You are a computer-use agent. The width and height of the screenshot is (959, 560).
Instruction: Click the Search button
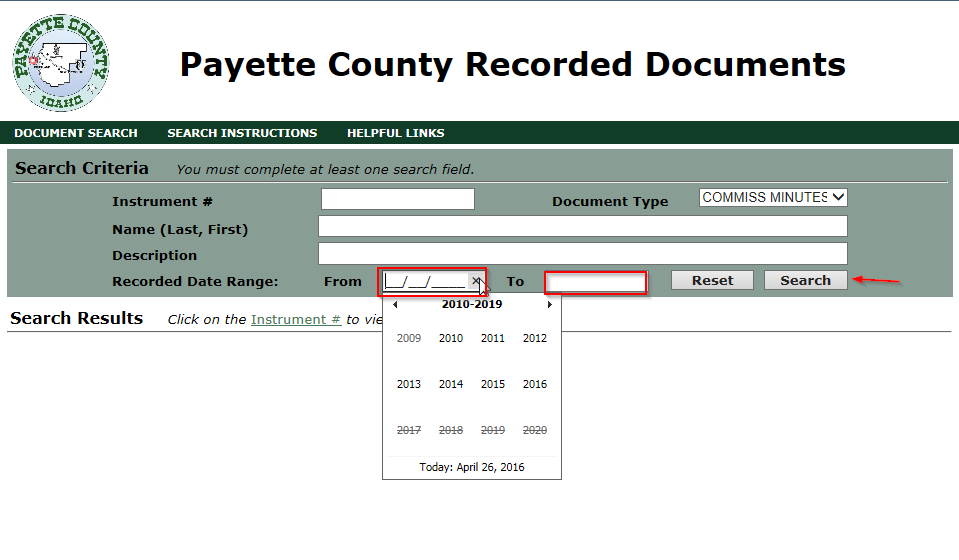tap(805, 280)
